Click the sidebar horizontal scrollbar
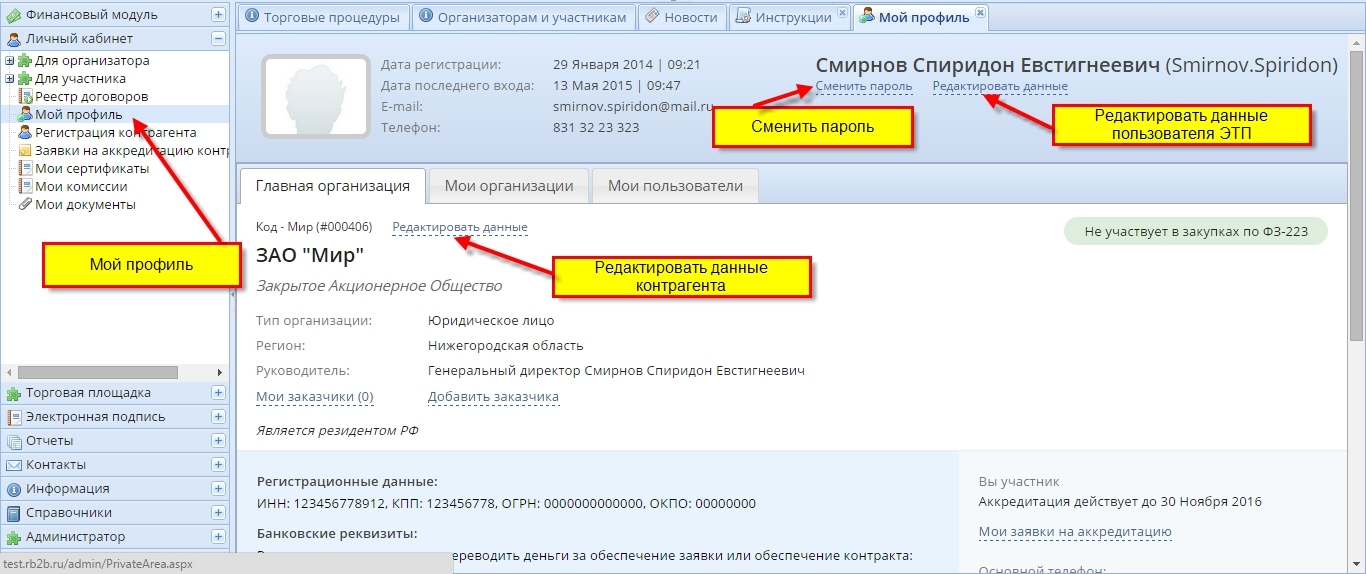1366x574 pixels. (98, 372)
